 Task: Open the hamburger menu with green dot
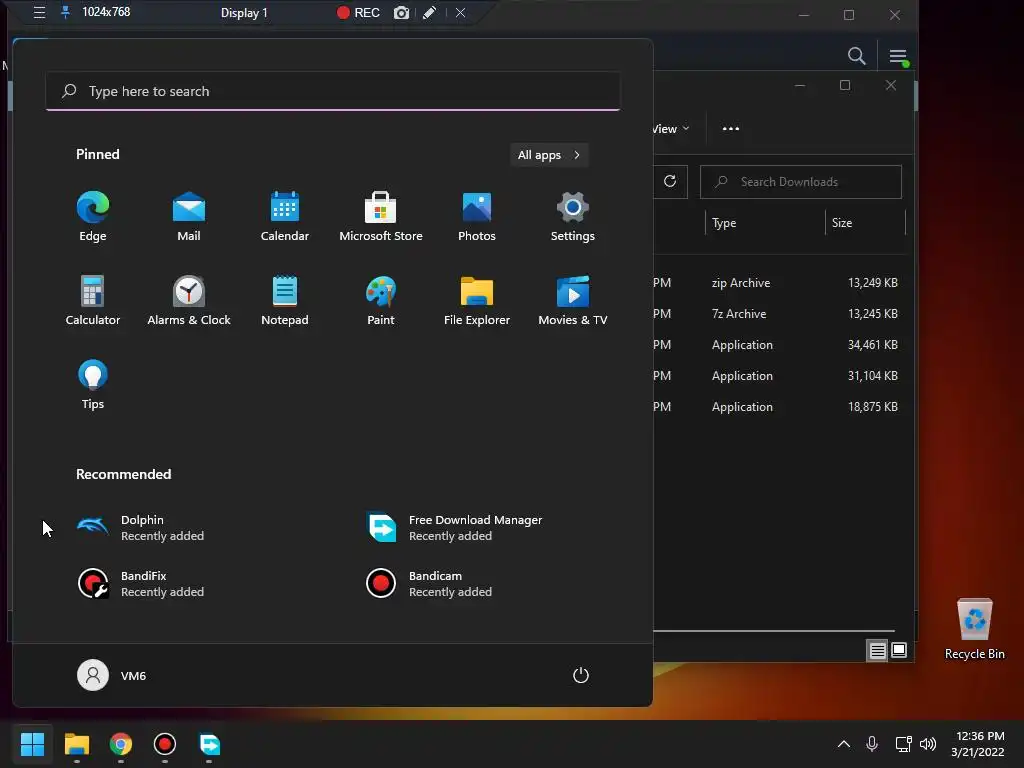point(899,57)
